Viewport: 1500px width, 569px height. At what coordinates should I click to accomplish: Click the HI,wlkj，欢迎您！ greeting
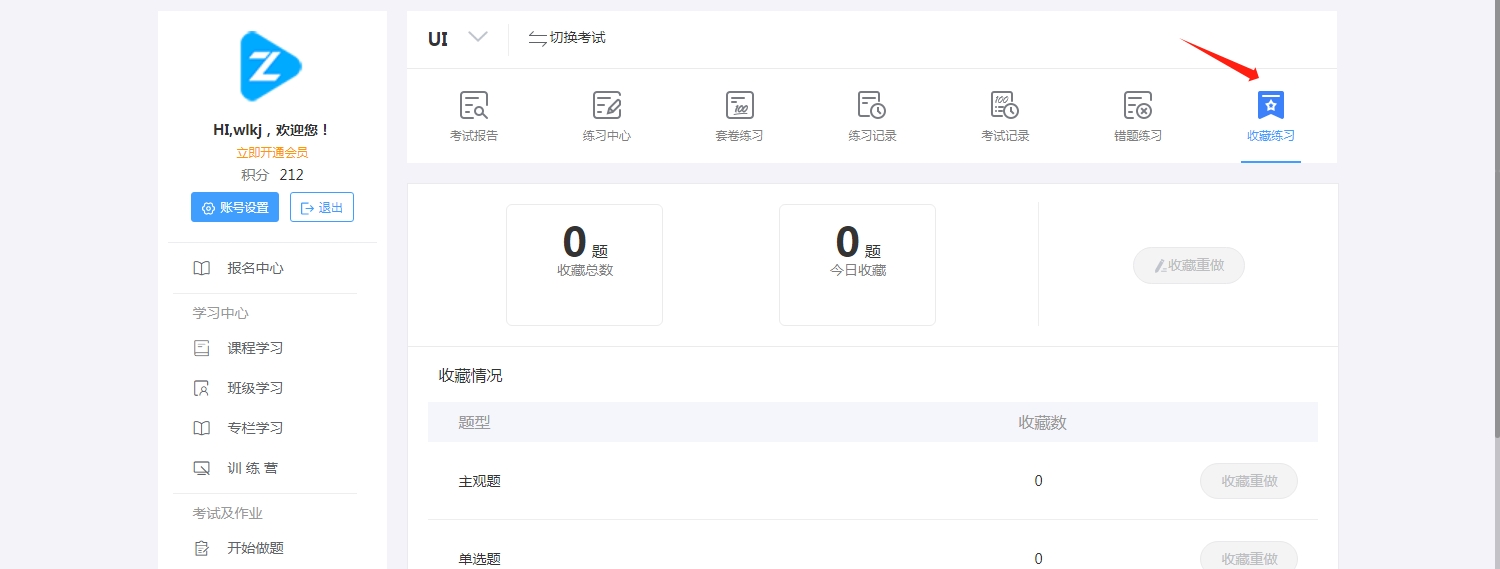(272, 130)
